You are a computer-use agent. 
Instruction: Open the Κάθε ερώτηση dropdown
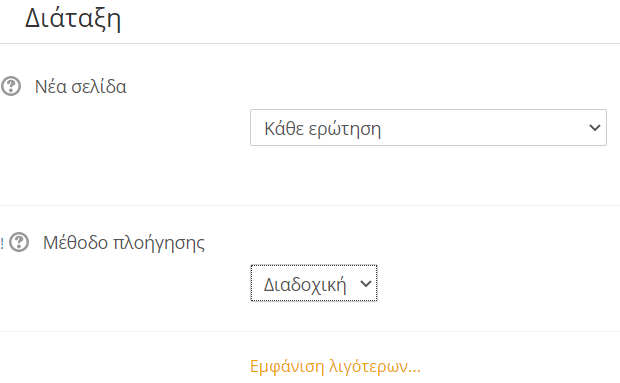coord(428,128)
